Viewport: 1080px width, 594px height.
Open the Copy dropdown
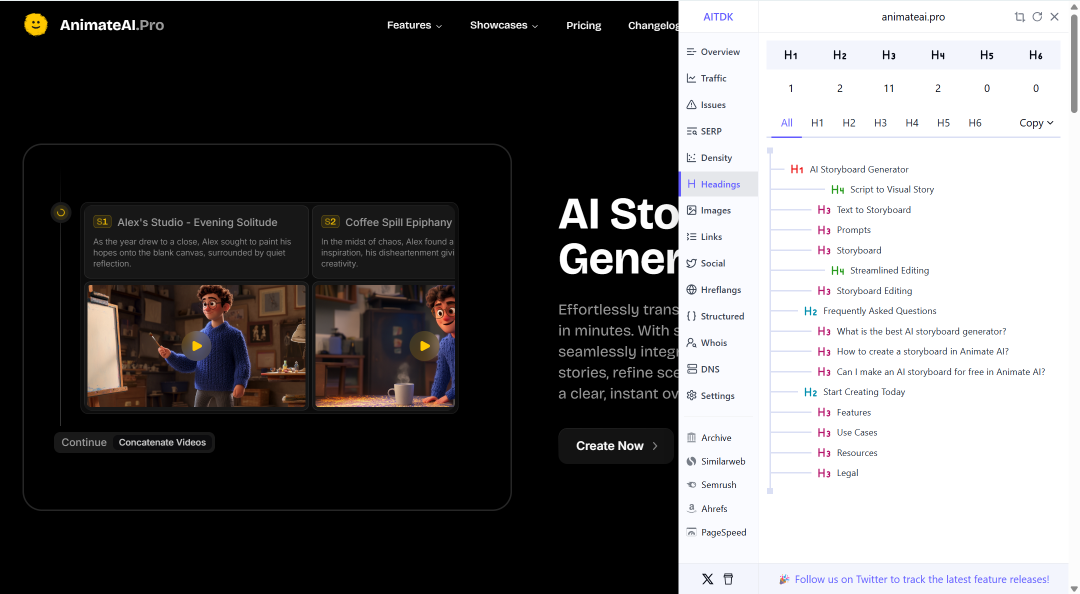pos(1036,123)
